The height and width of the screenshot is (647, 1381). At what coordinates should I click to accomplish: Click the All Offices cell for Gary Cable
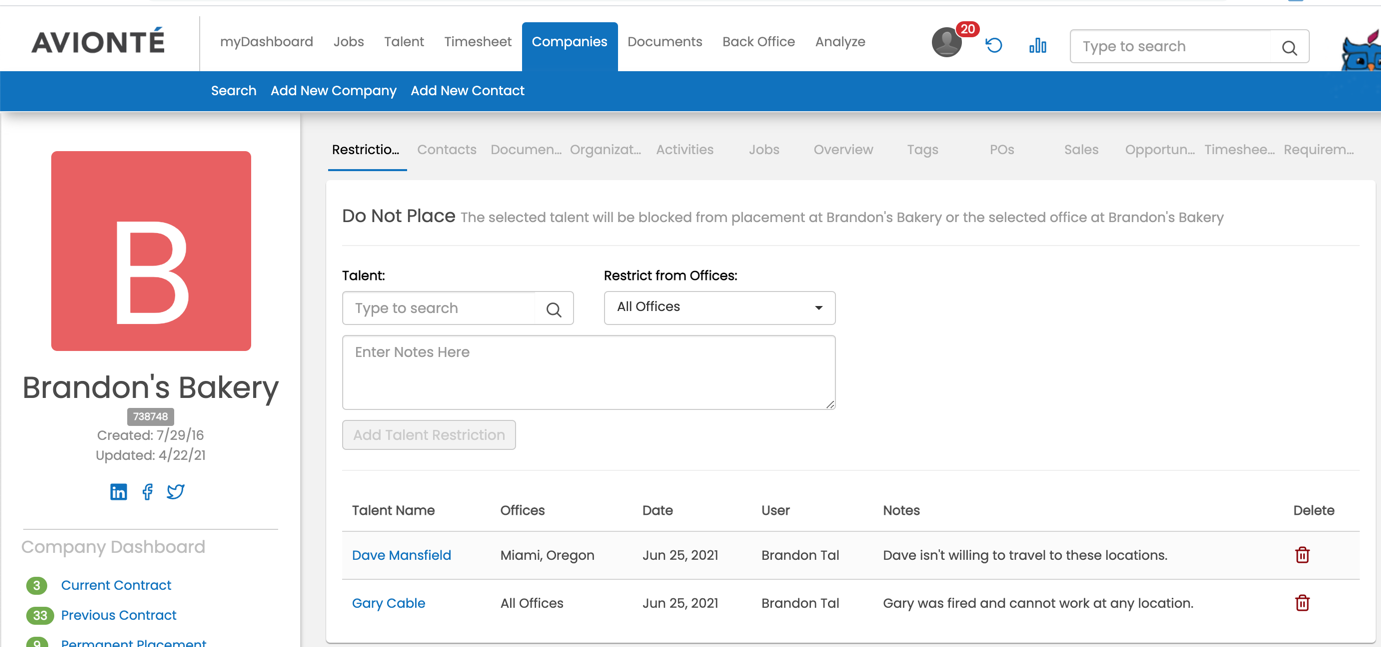click(x=532, y=603)
